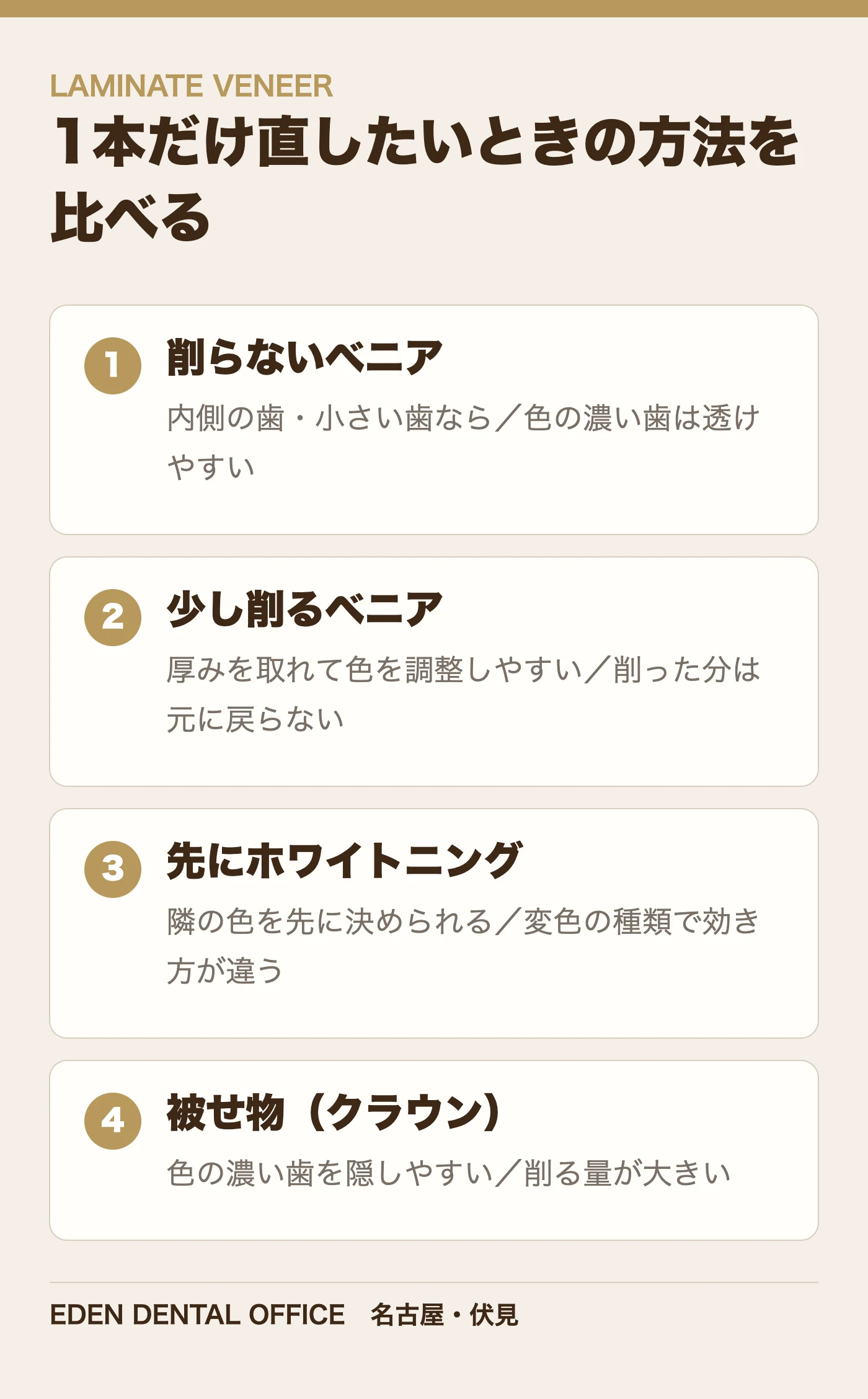Select the 被せ物(クラウン) heading

pos(334,1113)
